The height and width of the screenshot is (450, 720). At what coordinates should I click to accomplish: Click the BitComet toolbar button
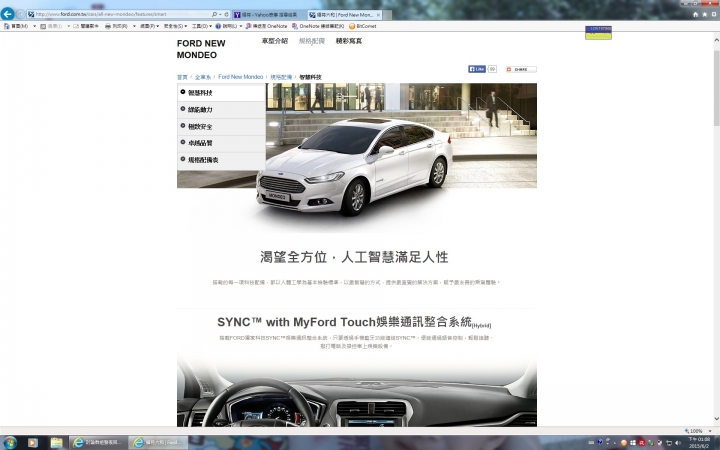point(363,26)
